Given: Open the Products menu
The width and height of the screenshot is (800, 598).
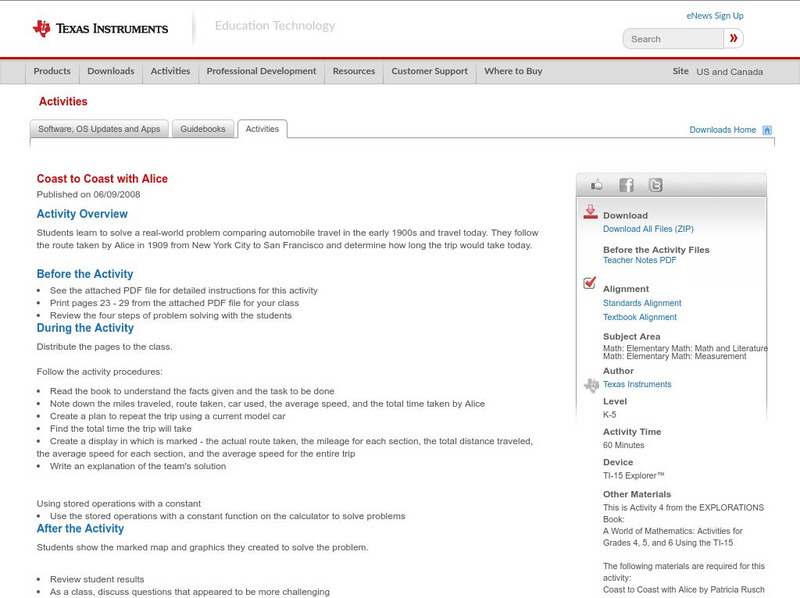Looking at the screenshot, I should tap(52, 71).
